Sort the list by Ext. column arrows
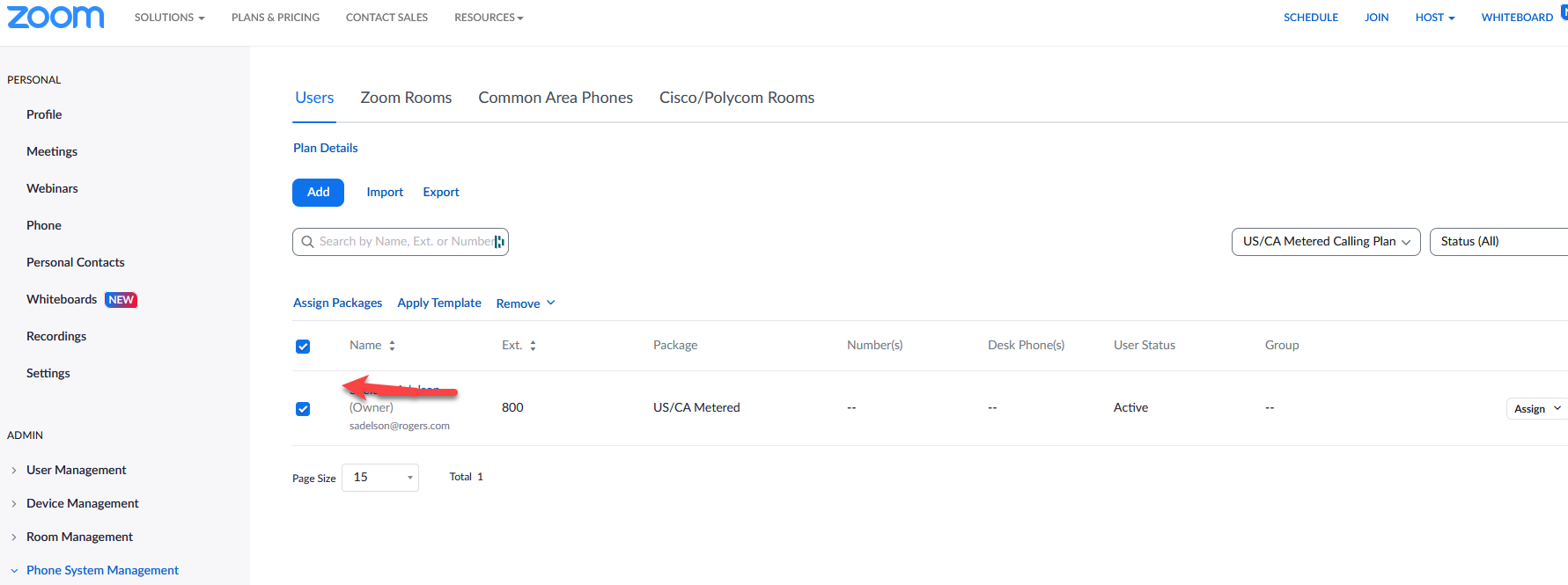The width and height of the screenshot is (1568, 585). [533, 346]
